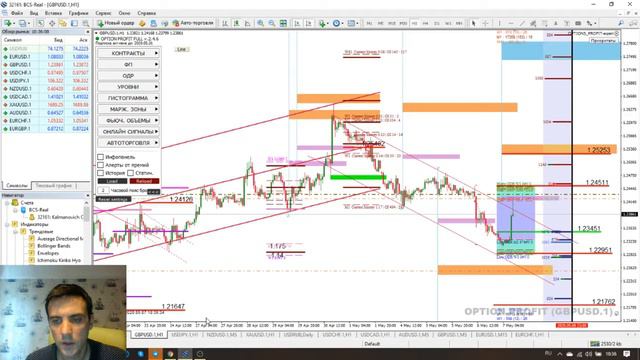Enable chart Auto Scroll icon
Image resolution: width=640 pixels, height=360 pixels.
click(297, 23)
